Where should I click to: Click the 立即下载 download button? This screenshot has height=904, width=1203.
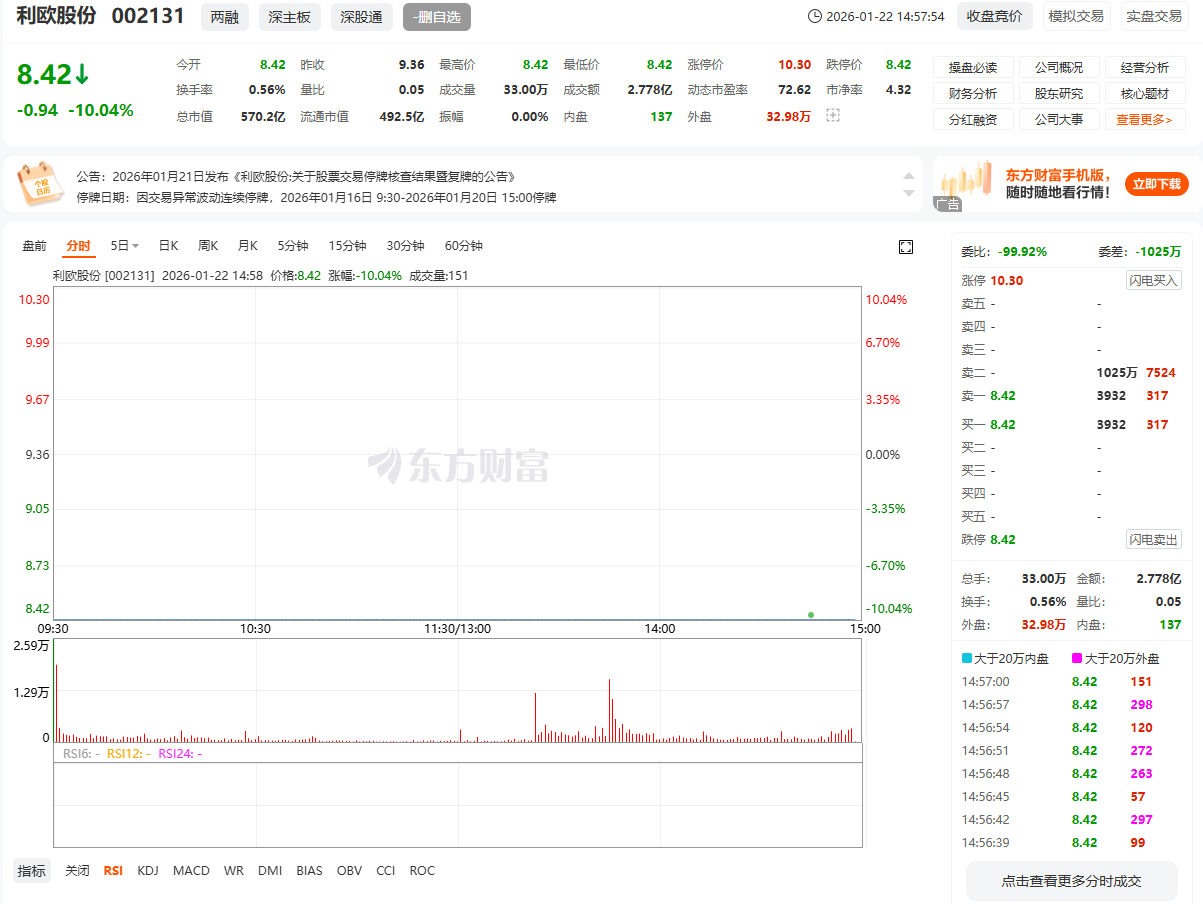(1157, 184)
